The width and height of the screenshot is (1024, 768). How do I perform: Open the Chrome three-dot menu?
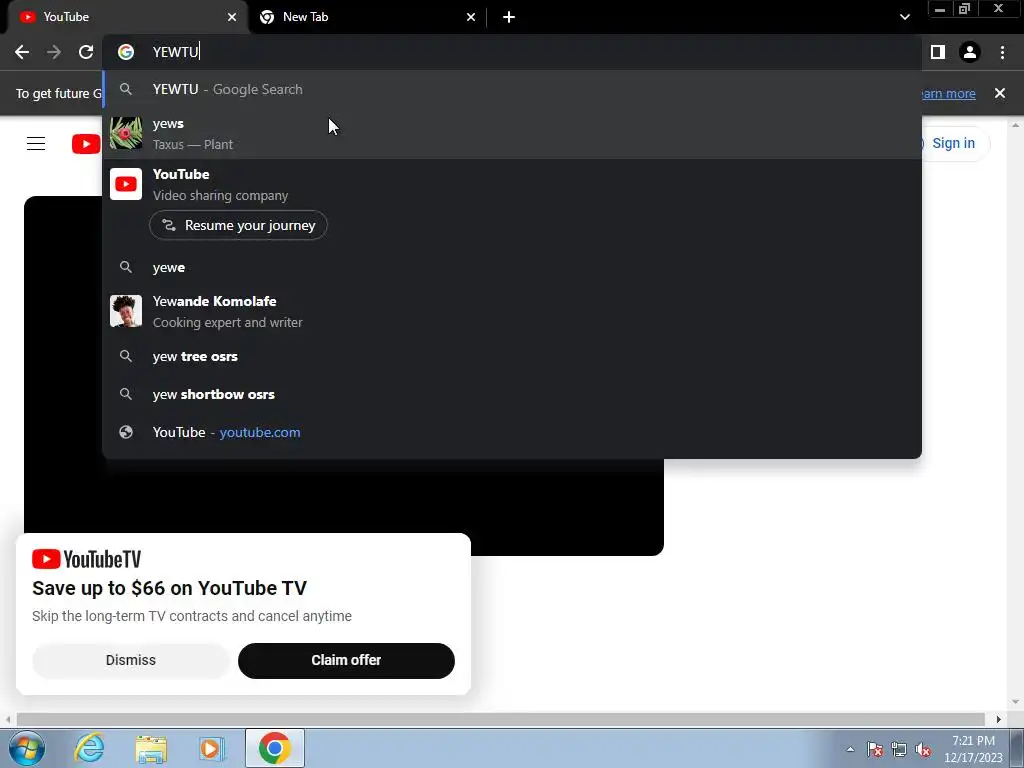(1002, 52)
